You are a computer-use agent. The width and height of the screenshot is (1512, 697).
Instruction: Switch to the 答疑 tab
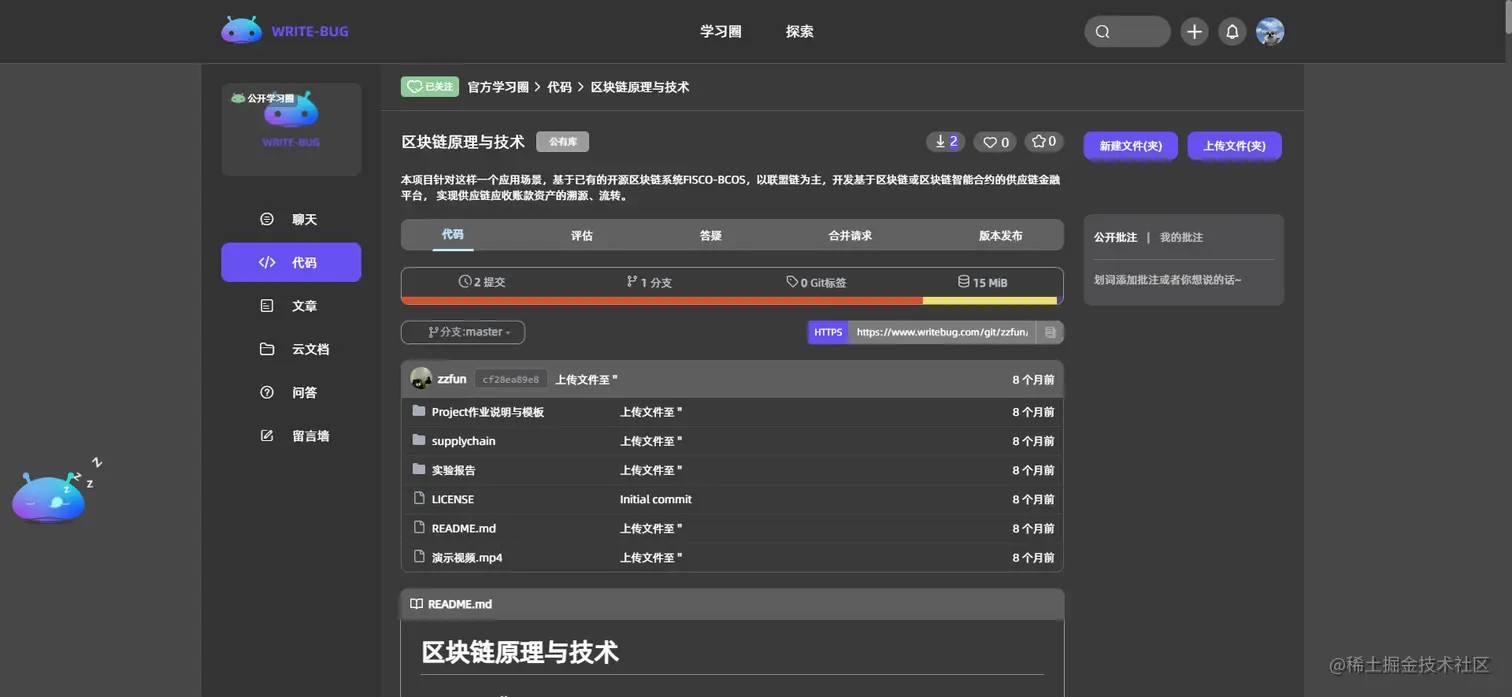point(711,236)
